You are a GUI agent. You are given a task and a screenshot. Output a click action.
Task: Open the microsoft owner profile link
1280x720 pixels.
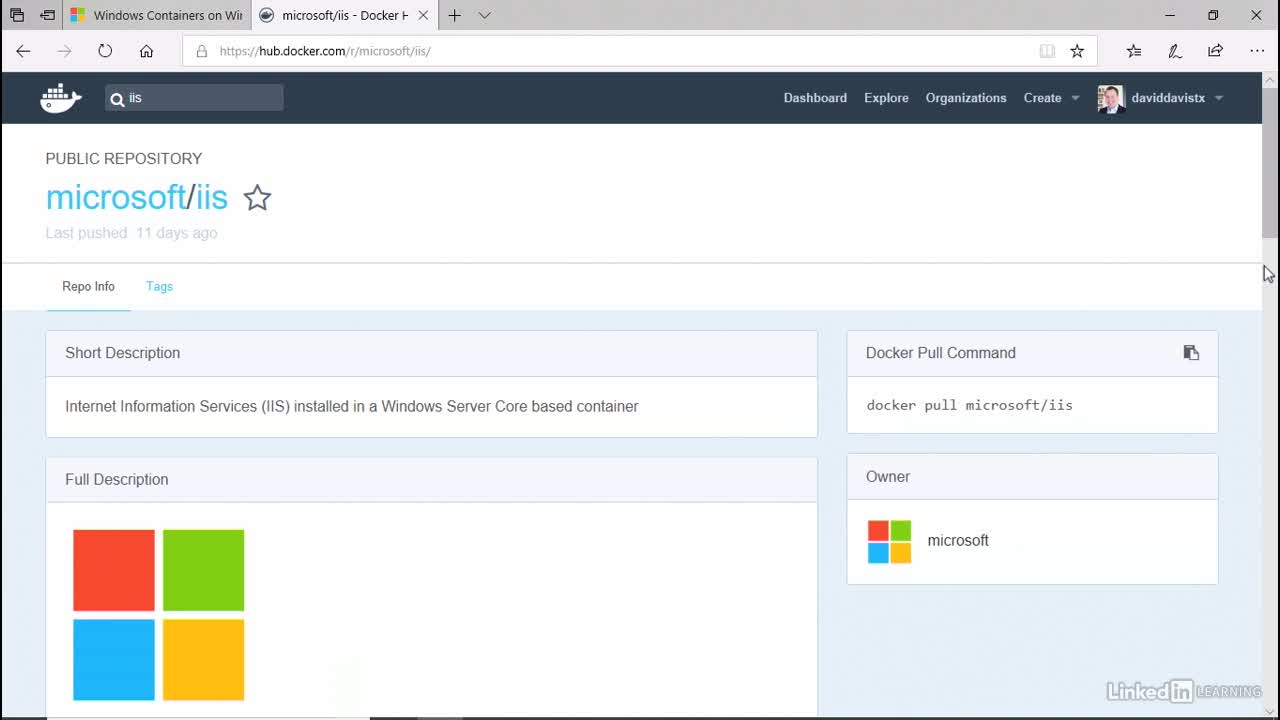[958, 541]
